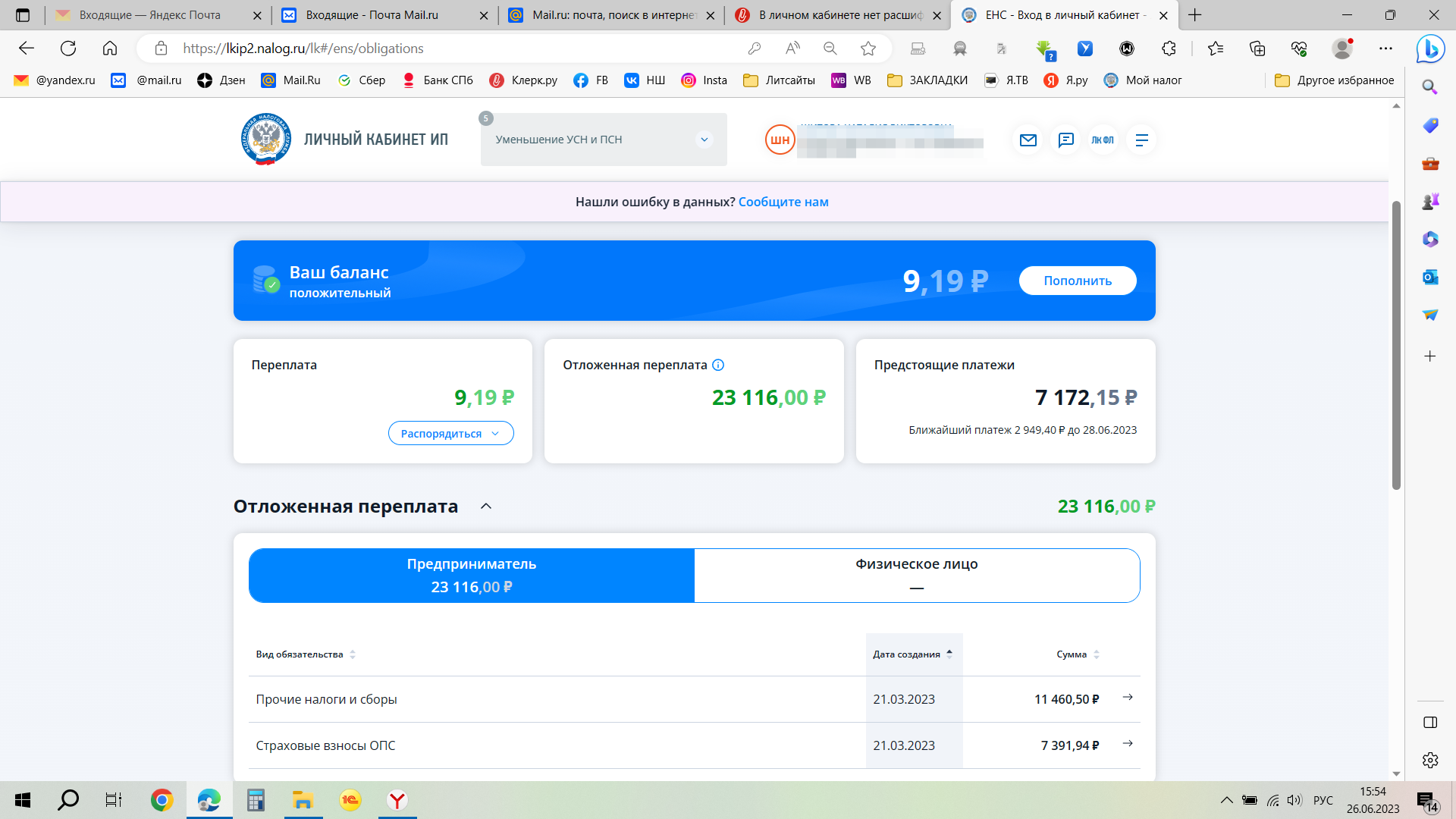Viewport: 1456px width, 819px height.
Task: Open Chrome from the taskbar
Action: tap(162, 800)
